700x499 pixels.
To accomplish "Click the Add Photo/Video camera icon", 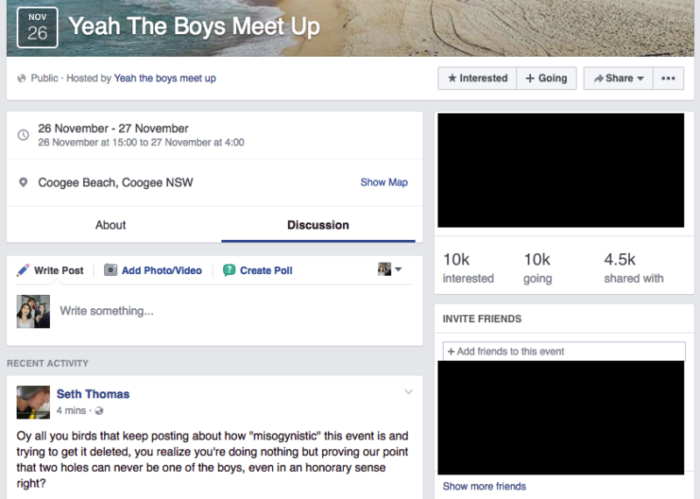I will point(110,270).
